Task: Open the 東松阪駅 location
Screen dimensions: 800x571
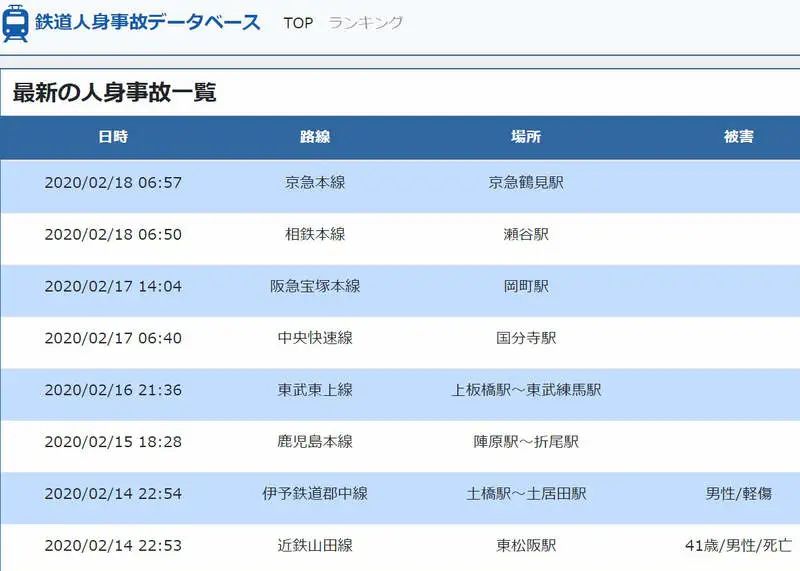Action: click(526, 546)
